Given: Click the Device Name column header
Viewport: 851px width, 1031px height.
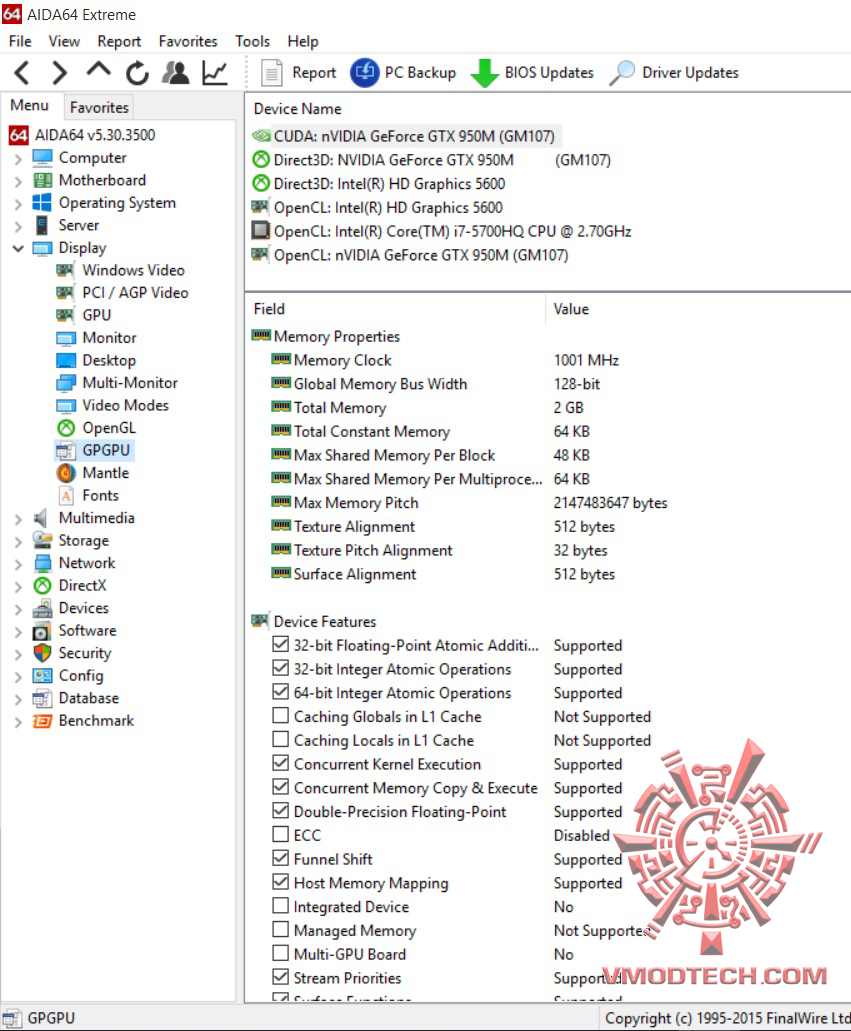Looking at the screenshot, I should pyautogui.click(x=297, y=109).
